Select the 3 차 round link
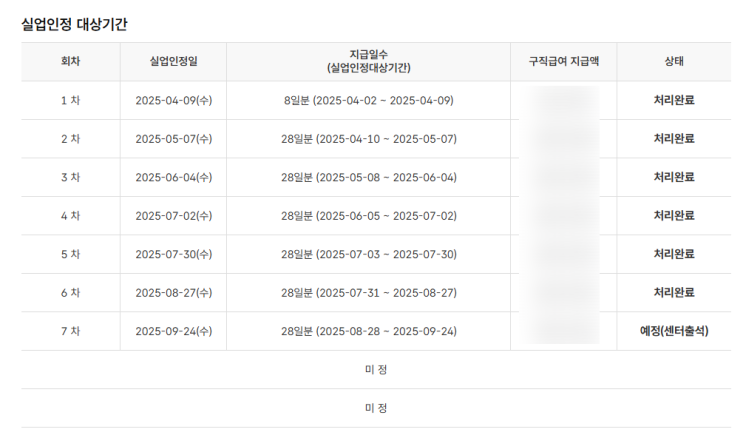Screen dimensions: 743x435 (x=70, y=177)
